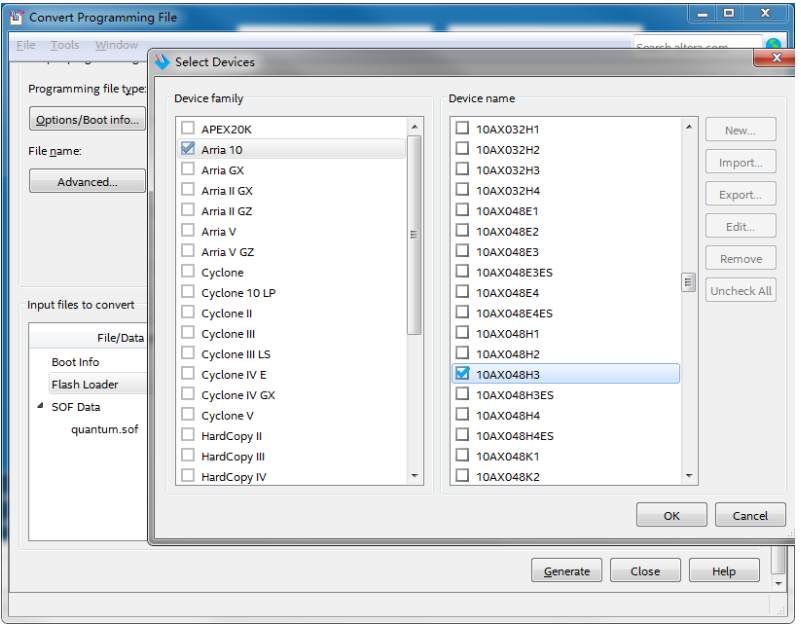
Task: Check the APEX20K device family checkbox
Action: click(x=188, y=128)
